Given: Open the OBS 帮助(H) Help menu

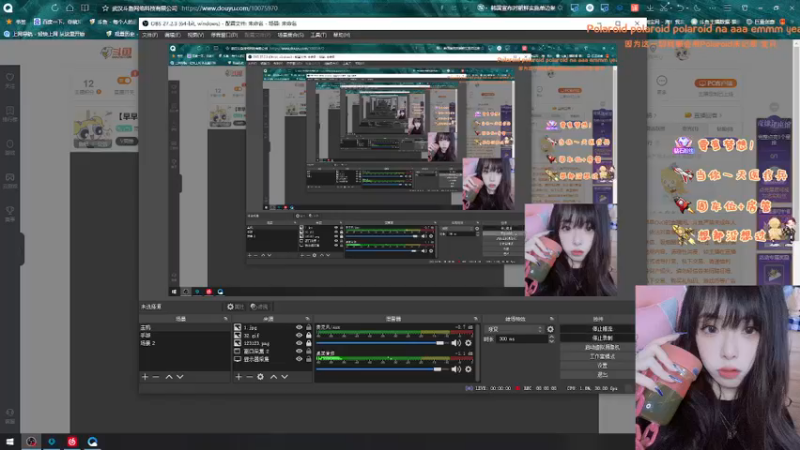Looking at the screenshot, I should (341, 35).
